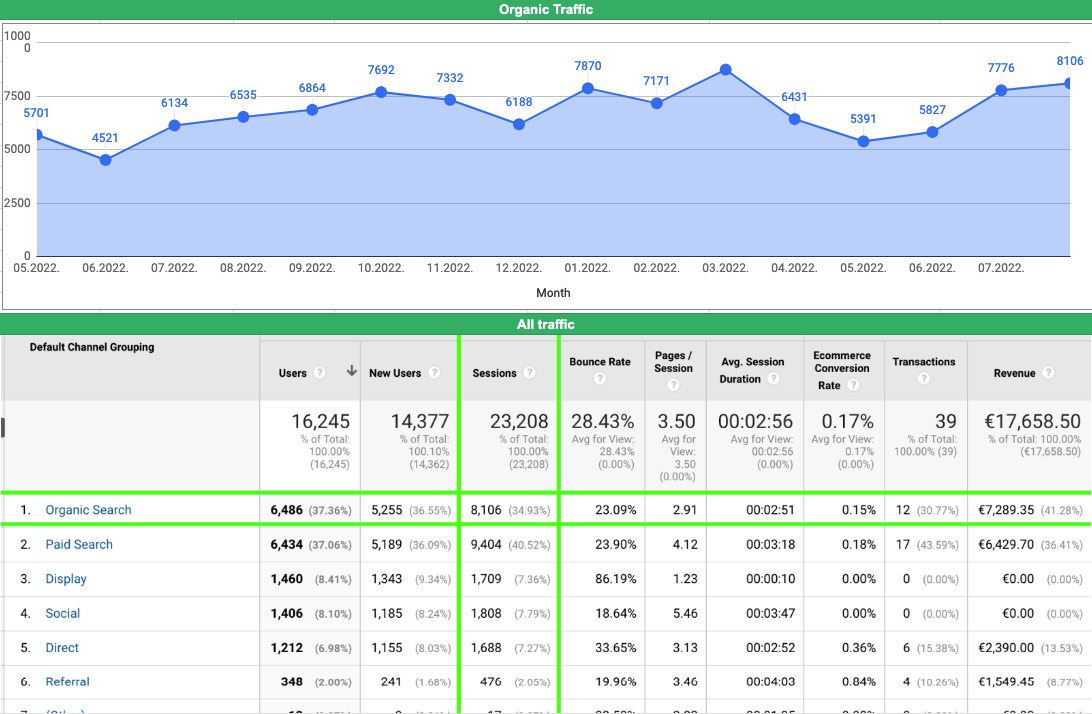Screen dimensions: 1092x714
Task: Click the 4521 data point on chart
Action: click(105, 160)
